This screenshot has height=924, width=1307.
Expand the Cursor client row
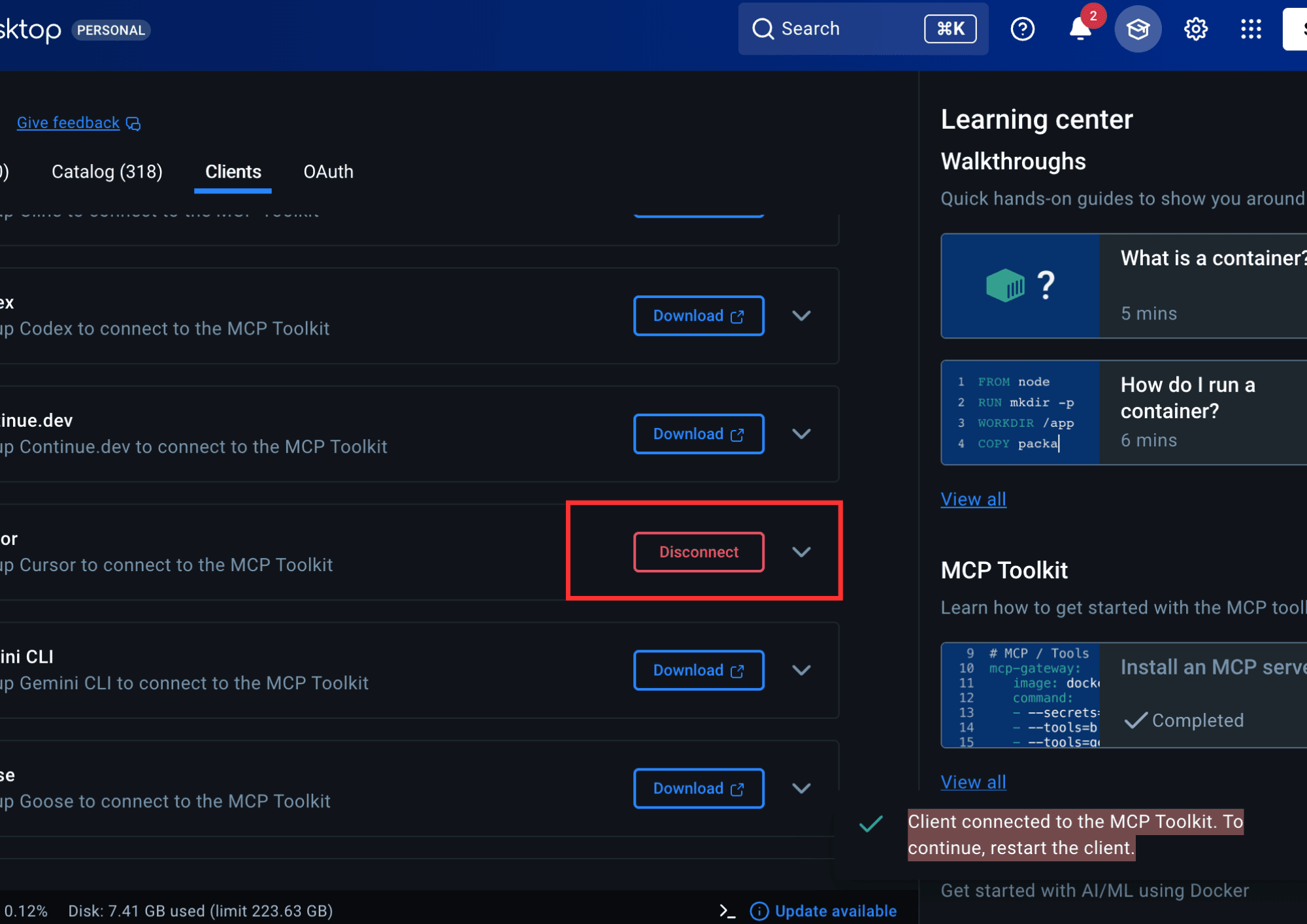(801, 552)
